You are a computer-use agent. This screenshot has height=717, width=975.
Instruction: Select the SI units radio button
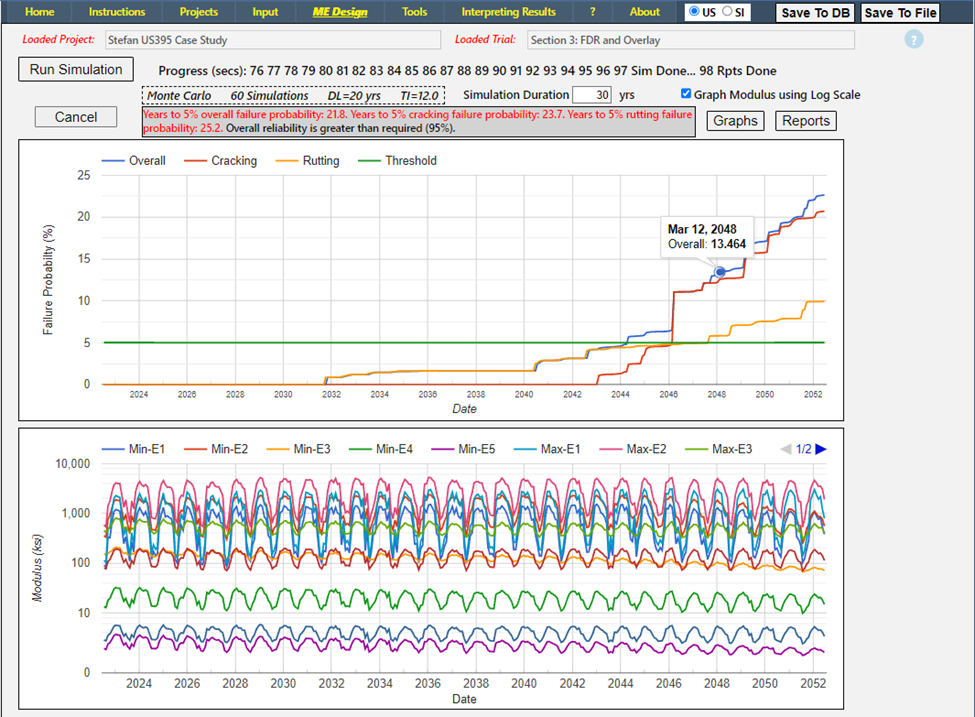pos(727,12)
